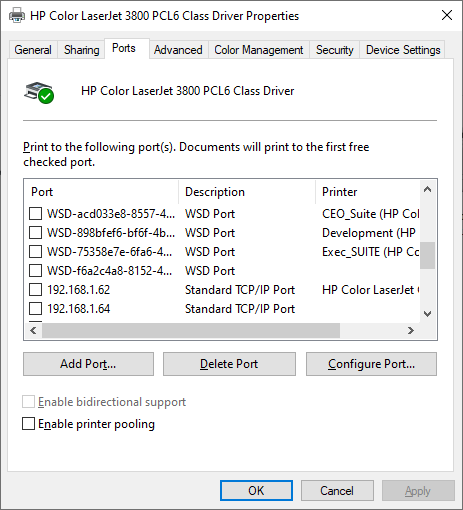Click the port list scroll right arrow
The image size is (463, 510).
tap(411, 330)
